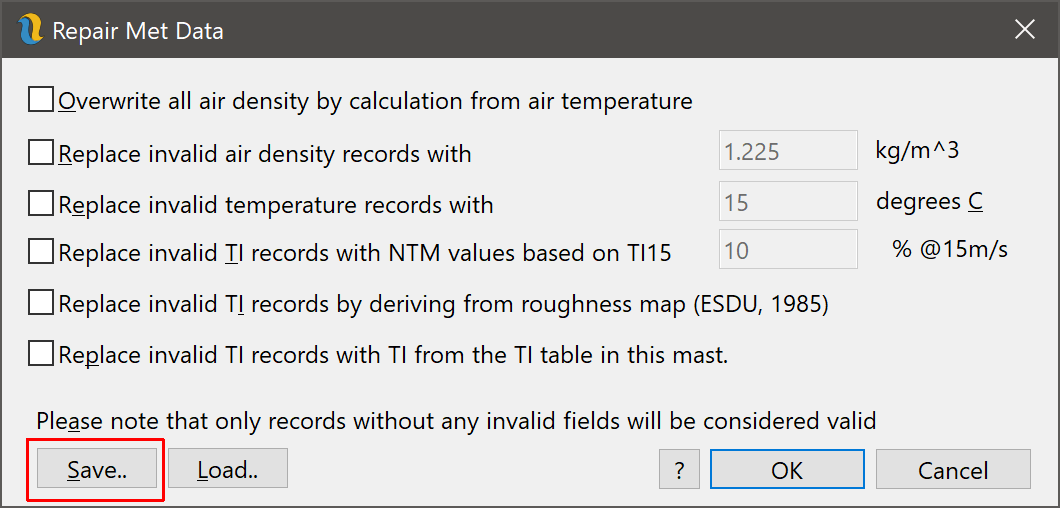Enable overwrite all air density by calculation
The width and height of the screenshot is (1060, 508).
(41, 101)
